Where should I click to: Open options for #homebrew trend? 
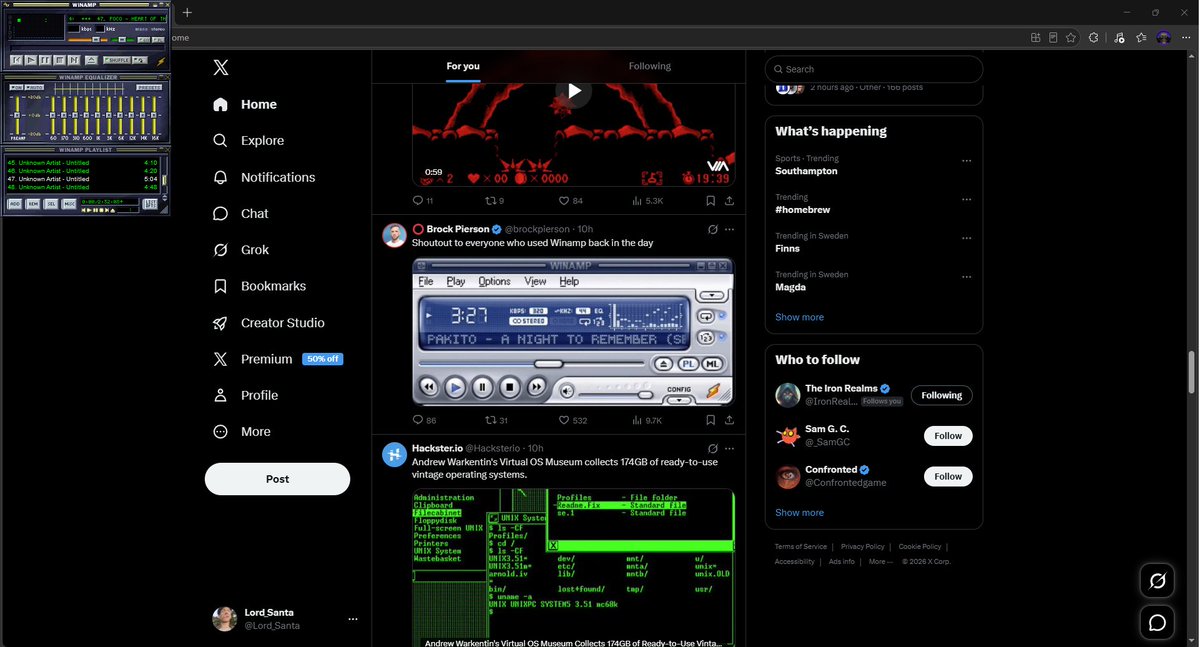point(966,199)
